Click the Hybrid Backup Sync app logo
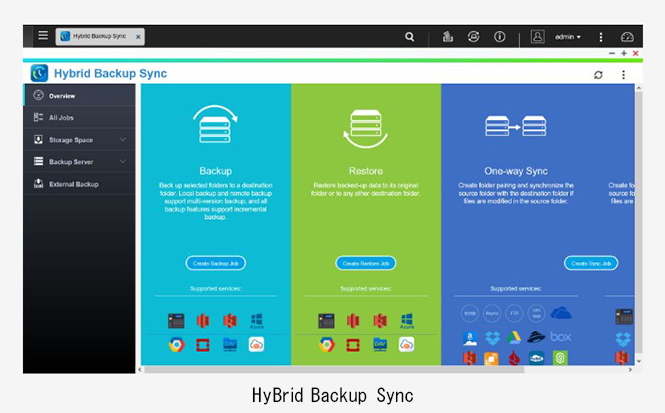665x413 pixels. coord(39,73)
